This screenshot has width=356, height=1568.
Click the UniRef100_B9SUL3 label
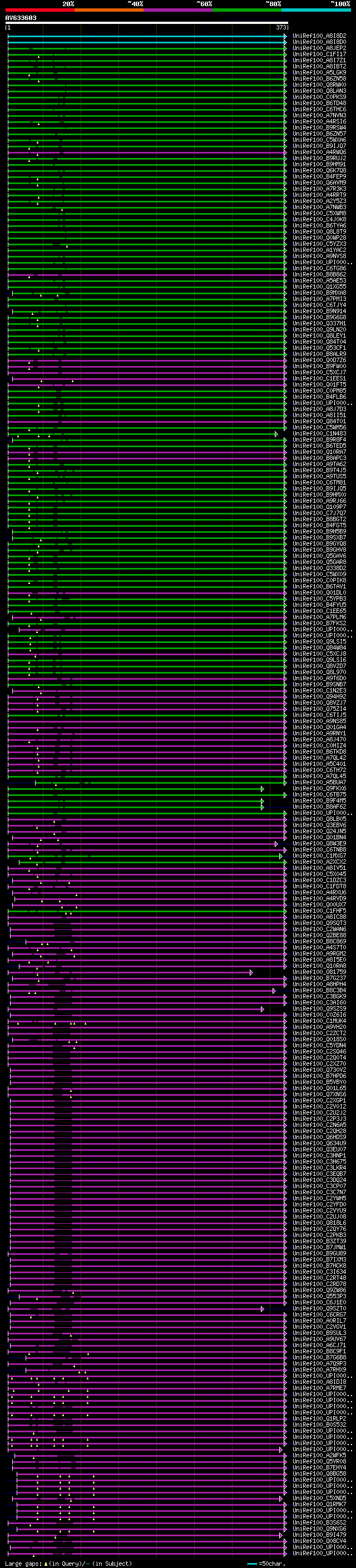(319, 1333)
